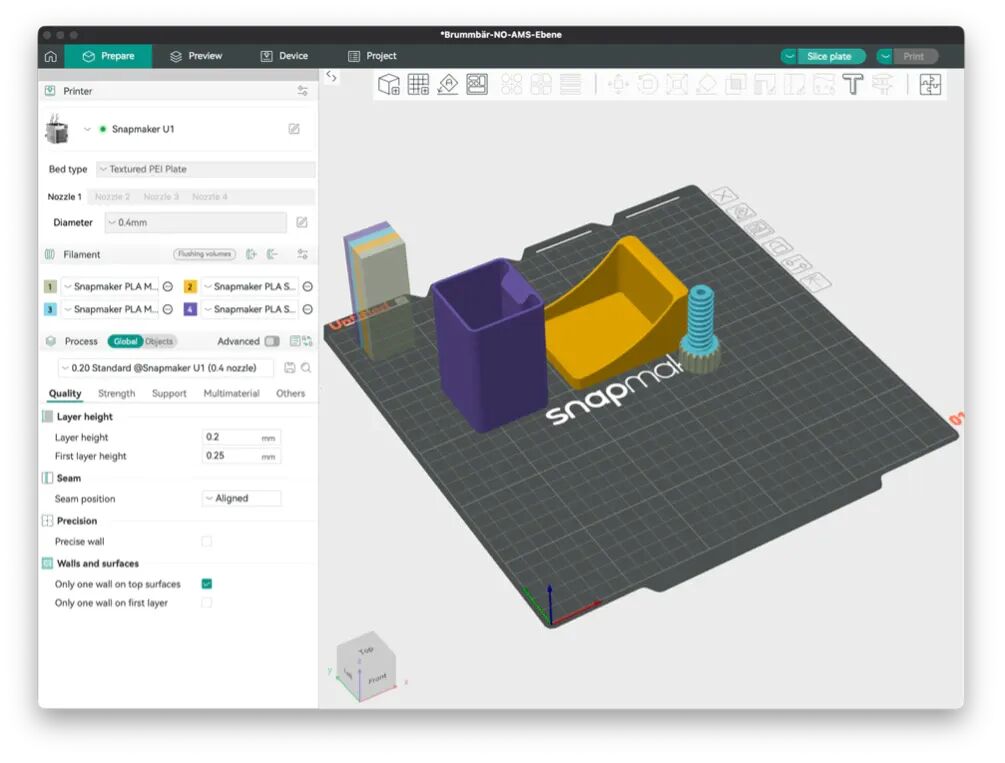
Task: Open the Assembly view puzzle icon
Action: (x=930, y=85)
